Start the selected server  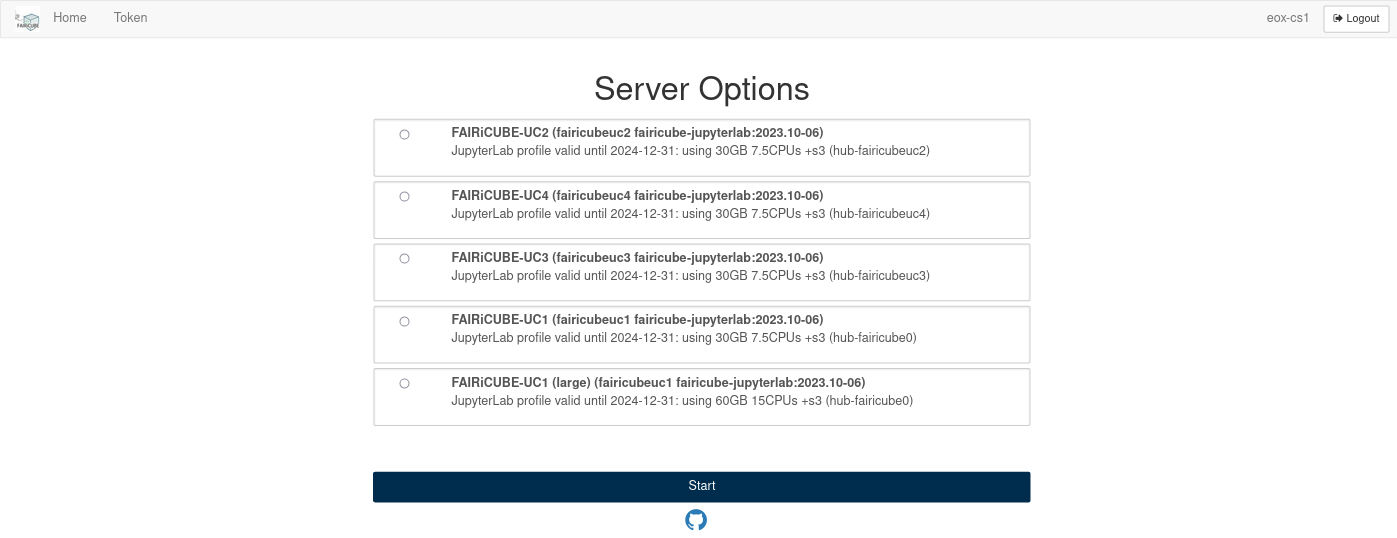click(701, 486)
